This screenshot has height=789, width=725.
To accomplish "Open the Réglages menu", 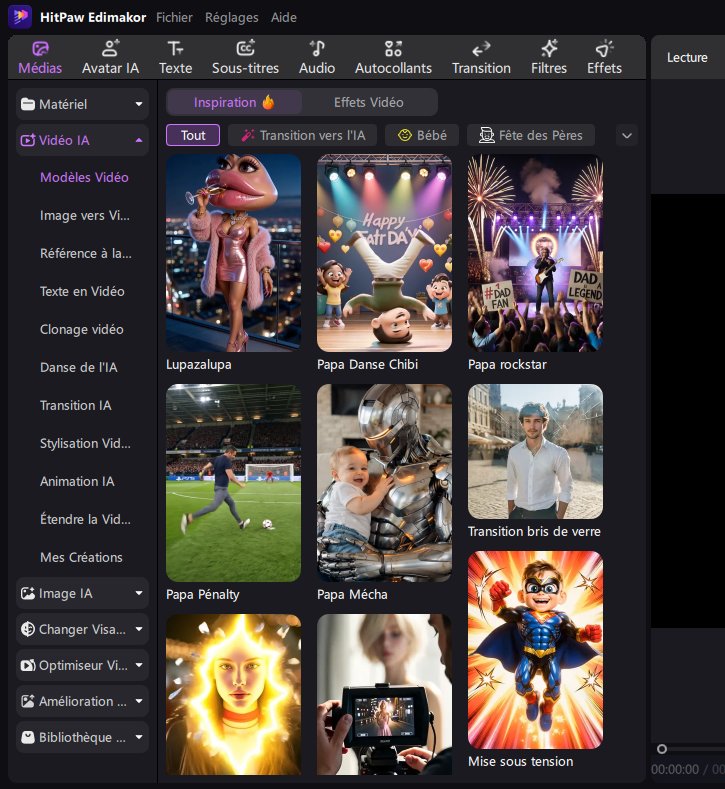I will (231, 17).
